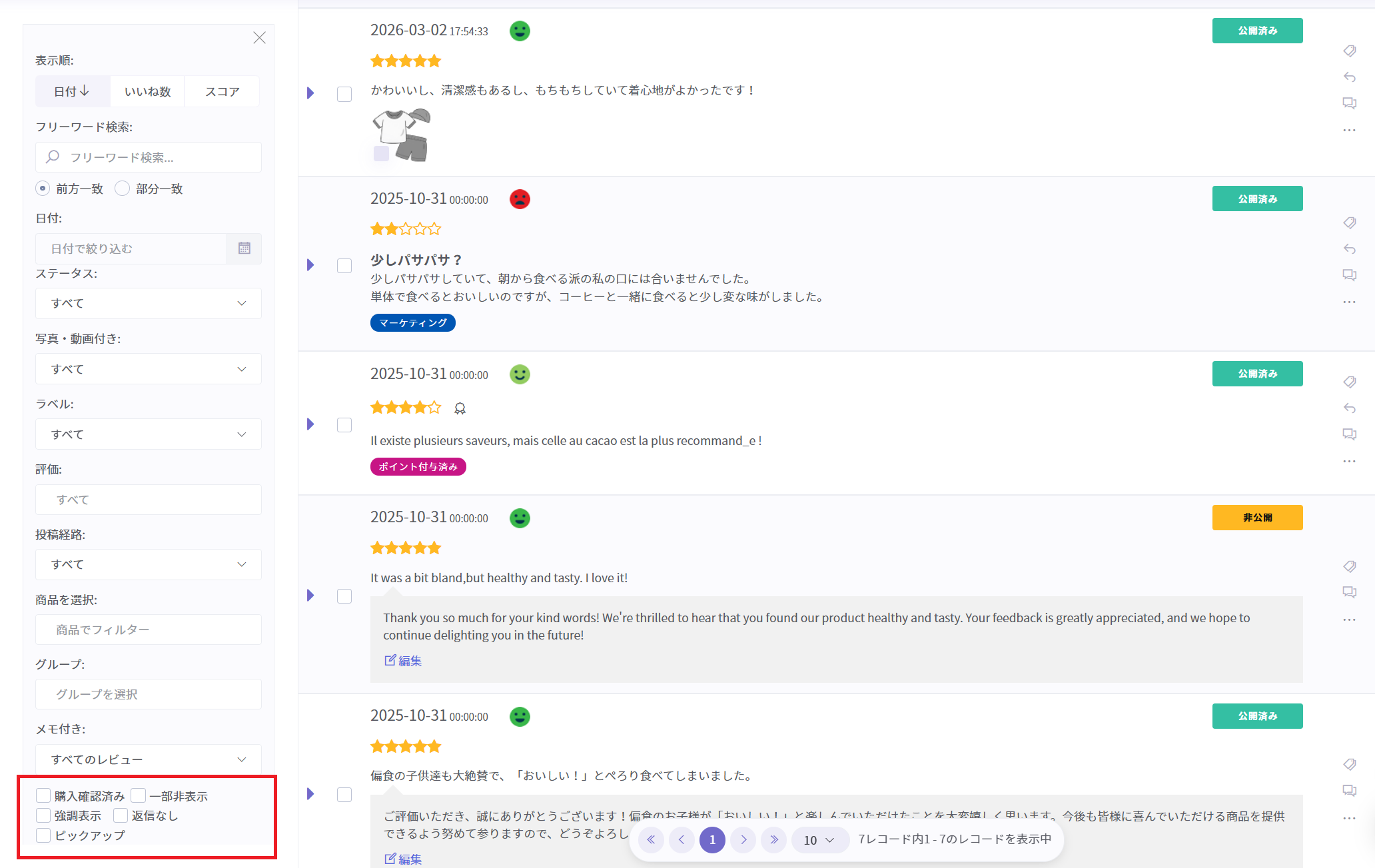
Task: Click the badge icon beside the four-star rating
Action: coord(460,408)
